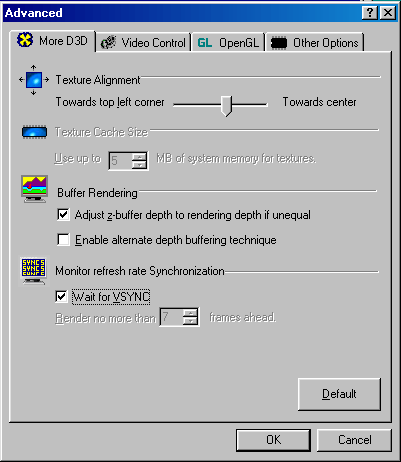Confirm settings with the OK button
Screen dimensions: 401x462
[273, 440]
